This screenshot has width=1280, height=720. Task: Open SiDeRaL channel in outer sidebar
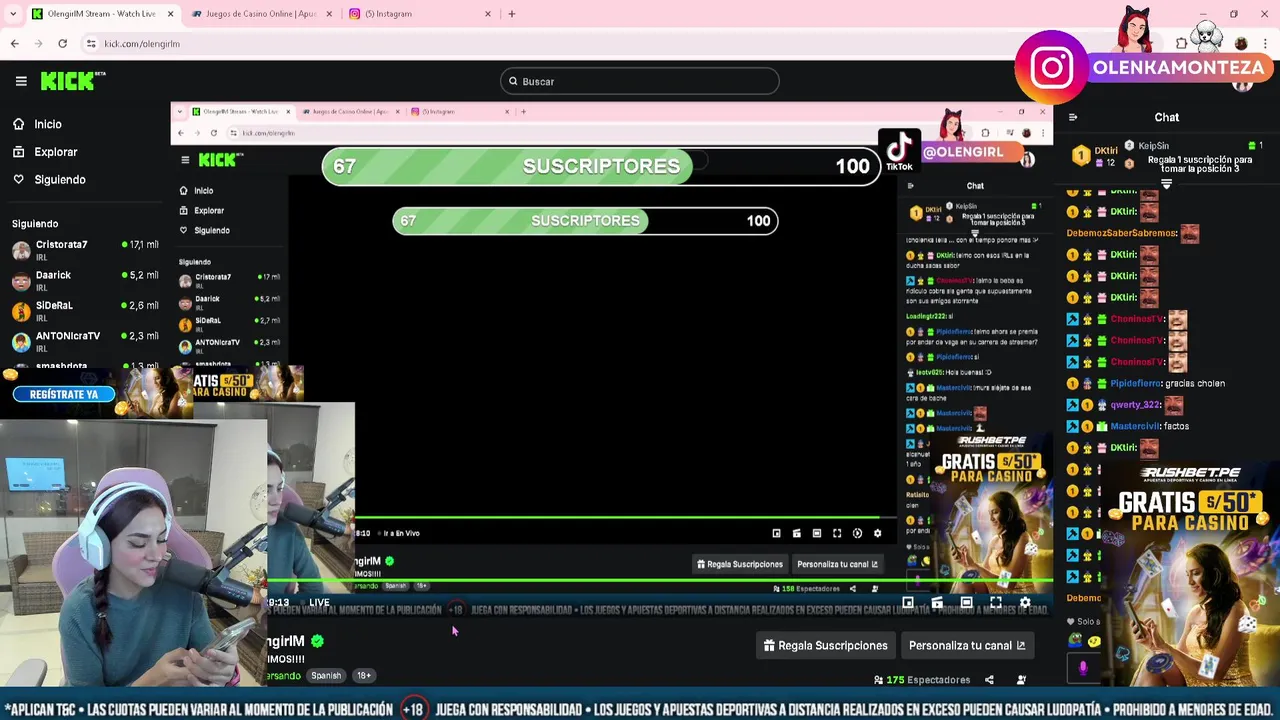(x=85, y=310)
